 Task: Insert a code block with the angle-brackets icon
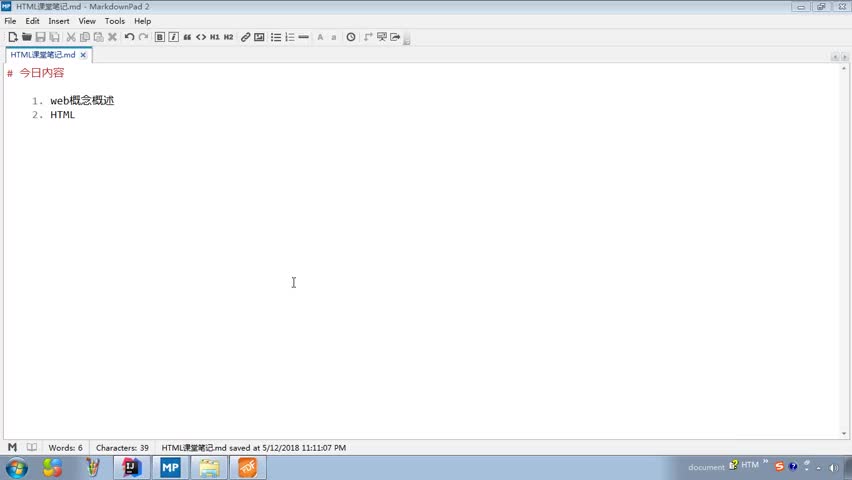201,37
